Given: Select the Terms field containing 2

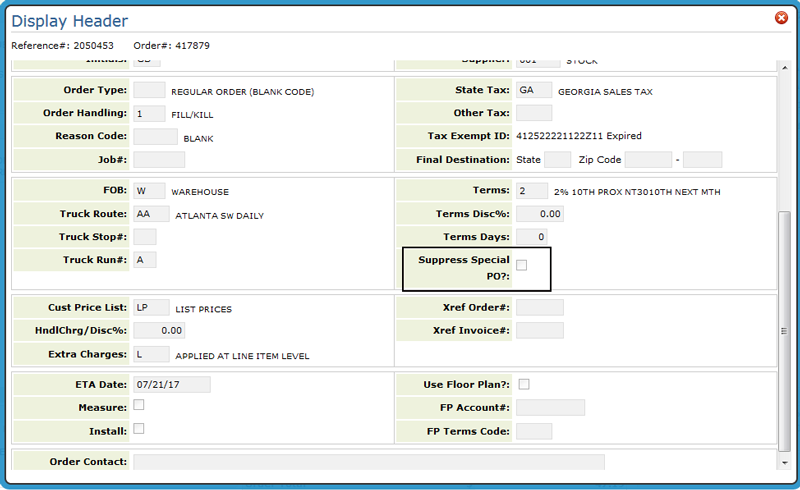Looking at the screenshot, I should click(x=531, y=191).
